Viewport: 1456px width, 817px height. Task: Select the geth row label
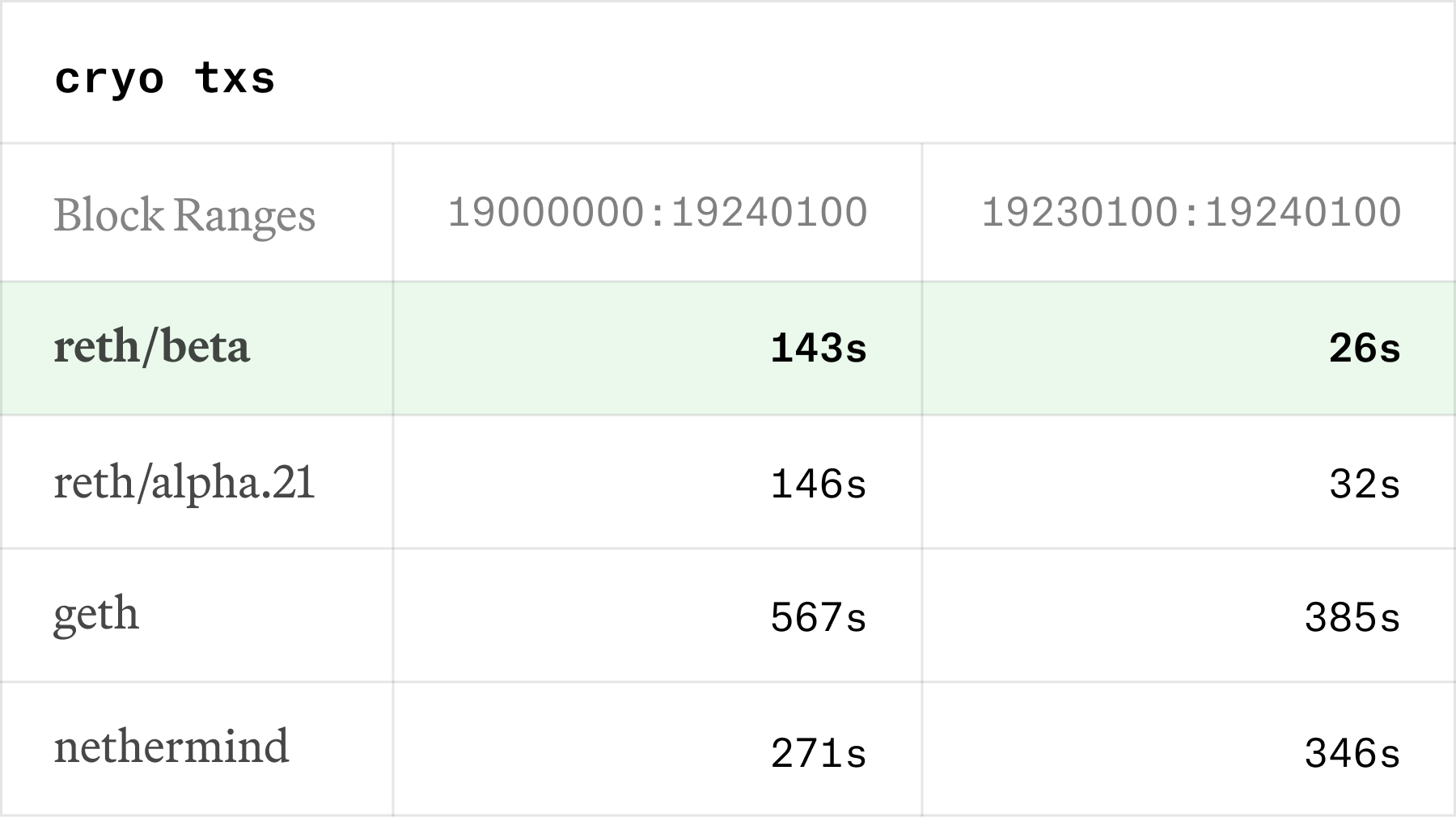pyautogui.click(x=96, y=615)
